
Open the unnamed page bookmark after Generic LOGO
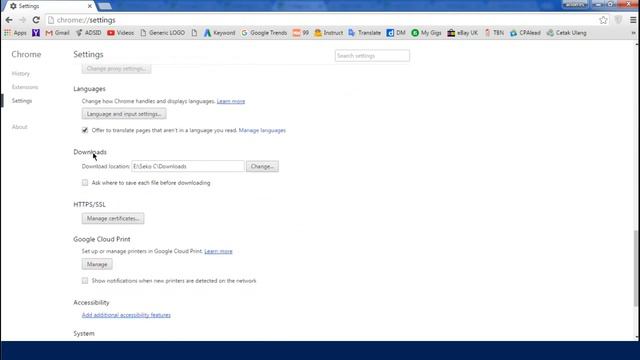click(194, 33)
